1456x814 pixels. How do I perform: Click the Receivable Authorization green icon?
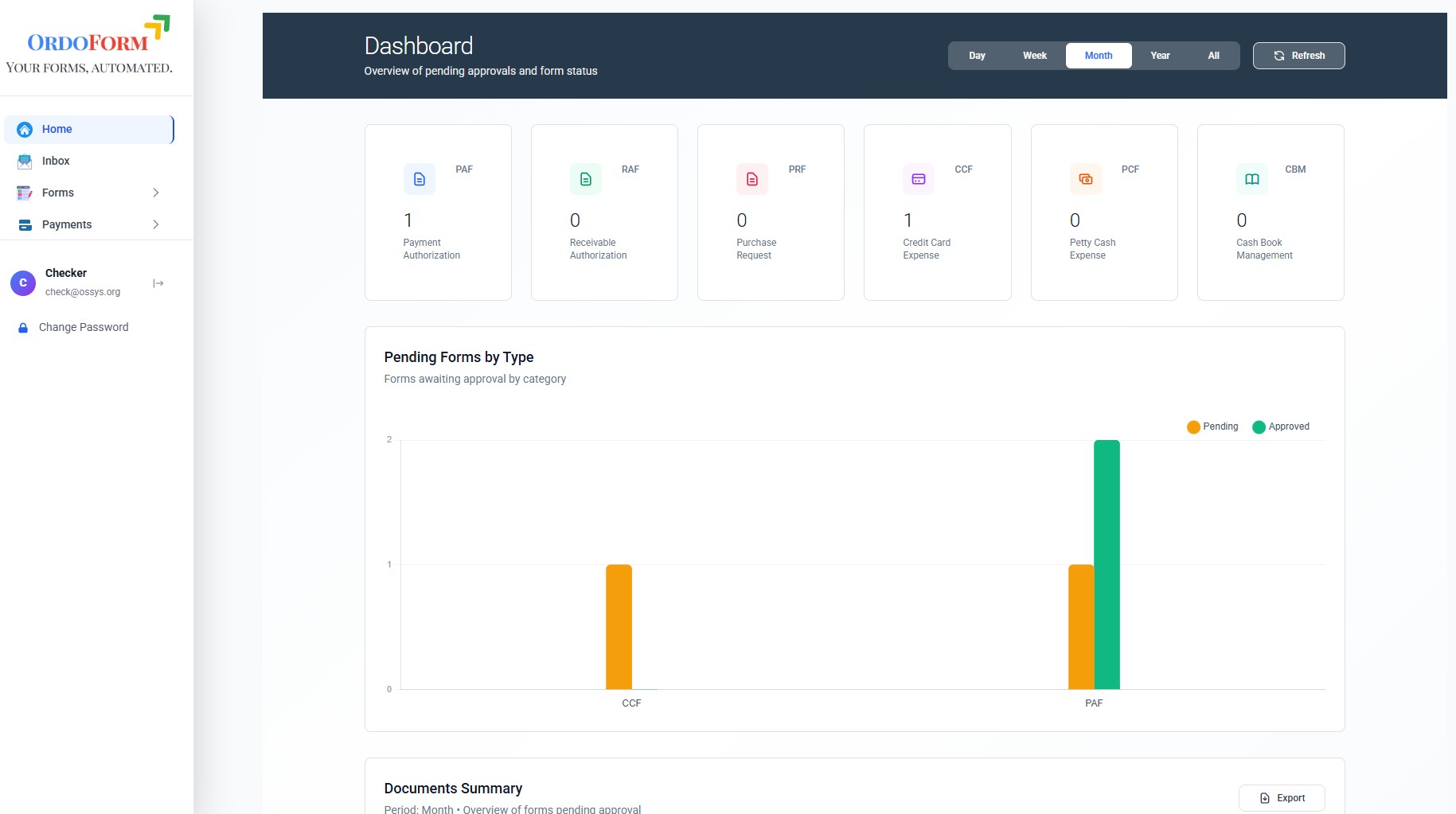pos(585,179)
